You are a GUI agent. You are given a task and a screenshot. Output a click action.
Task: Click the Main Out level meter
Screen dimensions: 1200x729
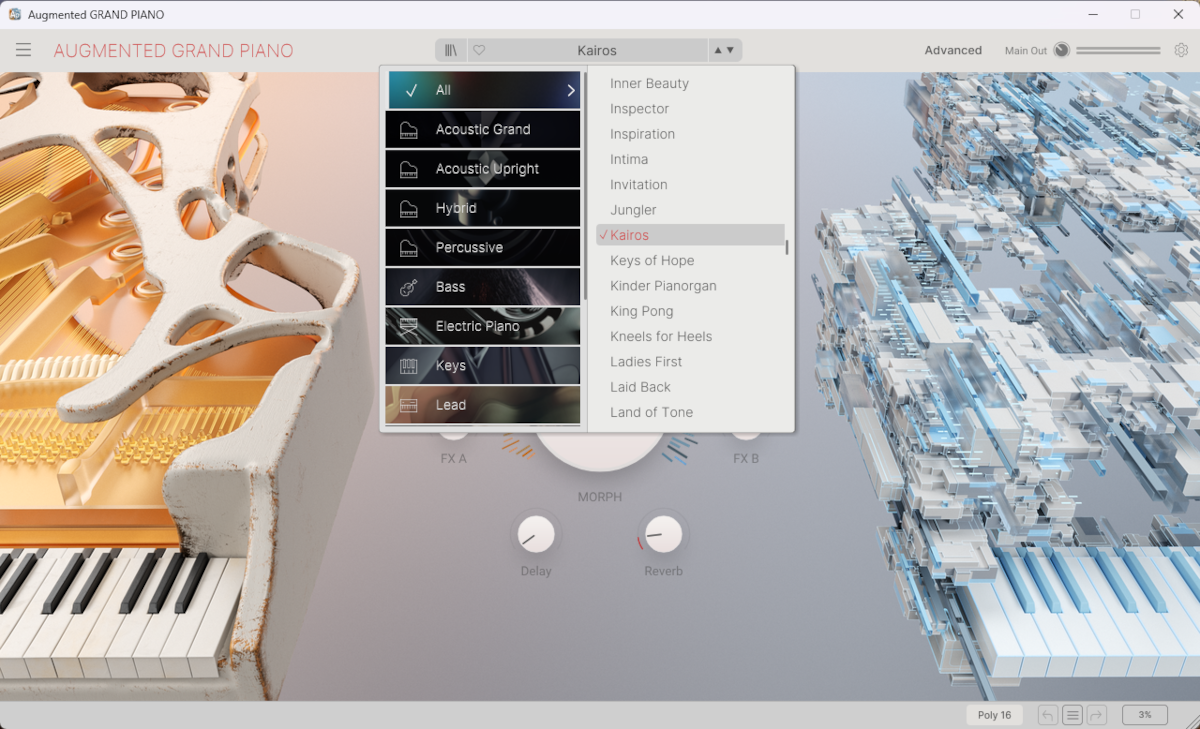click(1118, 50)
